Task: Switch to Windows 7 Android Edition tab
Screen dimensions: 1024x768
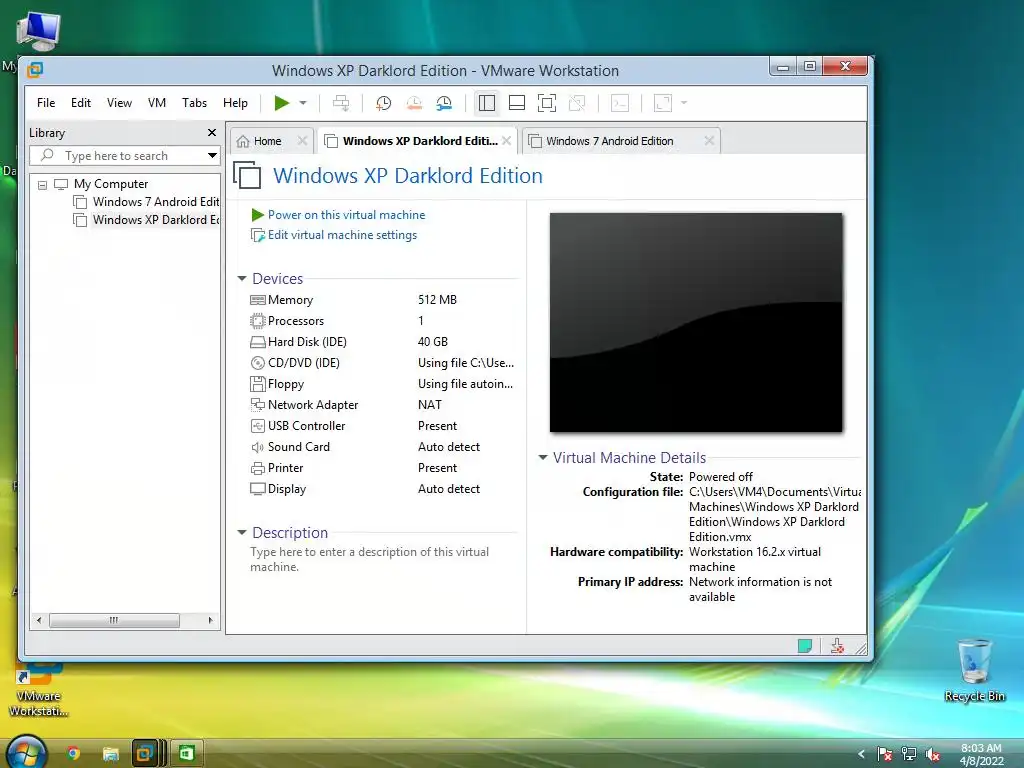Action: pyautogui.click(x=609, y=141)
